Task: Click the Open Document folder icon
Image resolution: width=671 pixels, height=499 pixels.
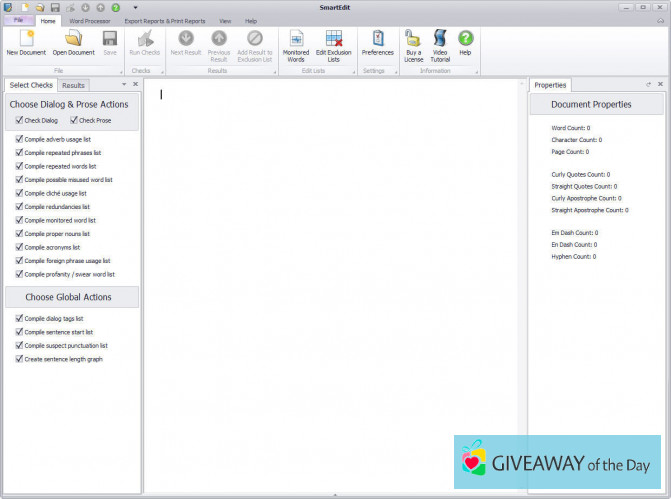Action: point(73,39)
